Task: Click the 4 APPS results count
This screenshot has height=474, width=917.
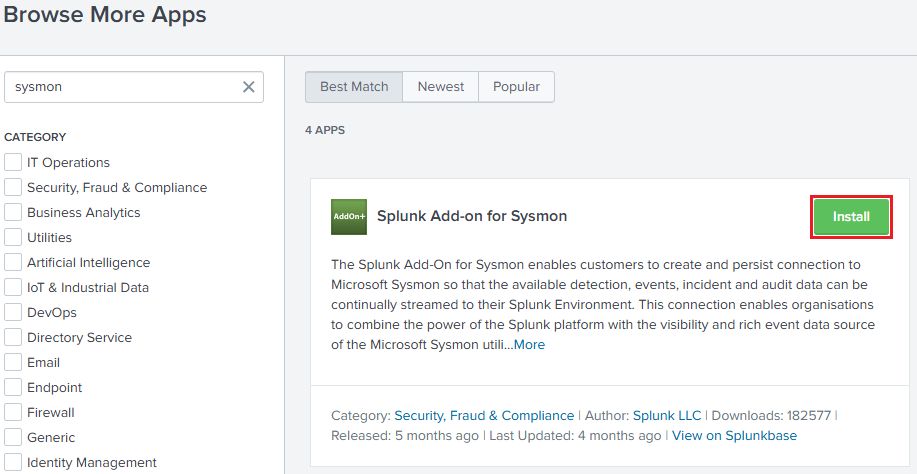Action: pyautogui.click(x=325, y=130)
